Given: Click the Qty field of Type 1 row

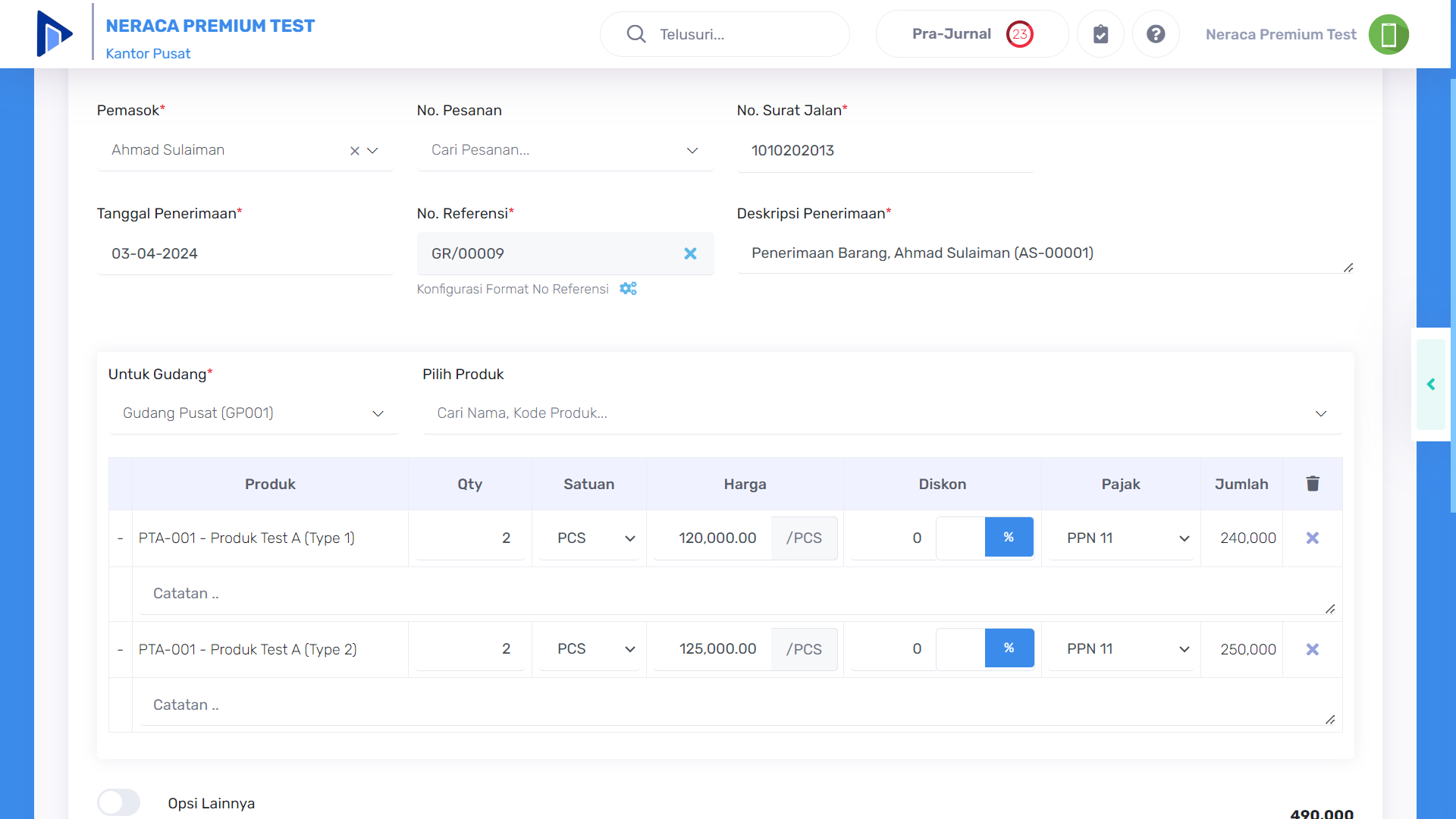Looking at the screenshot, I should [469, 538].
